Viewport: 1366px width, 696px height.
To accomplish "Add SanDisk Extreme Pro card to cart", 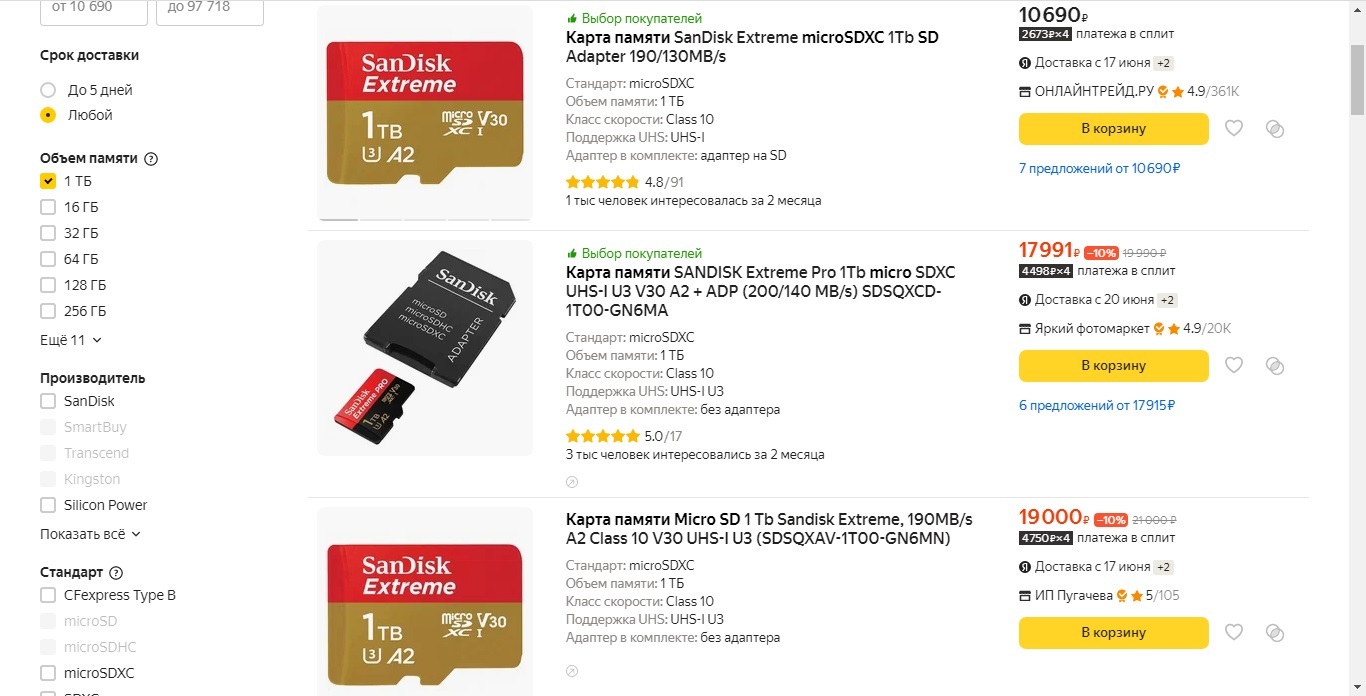I will tap(1113, 366).
